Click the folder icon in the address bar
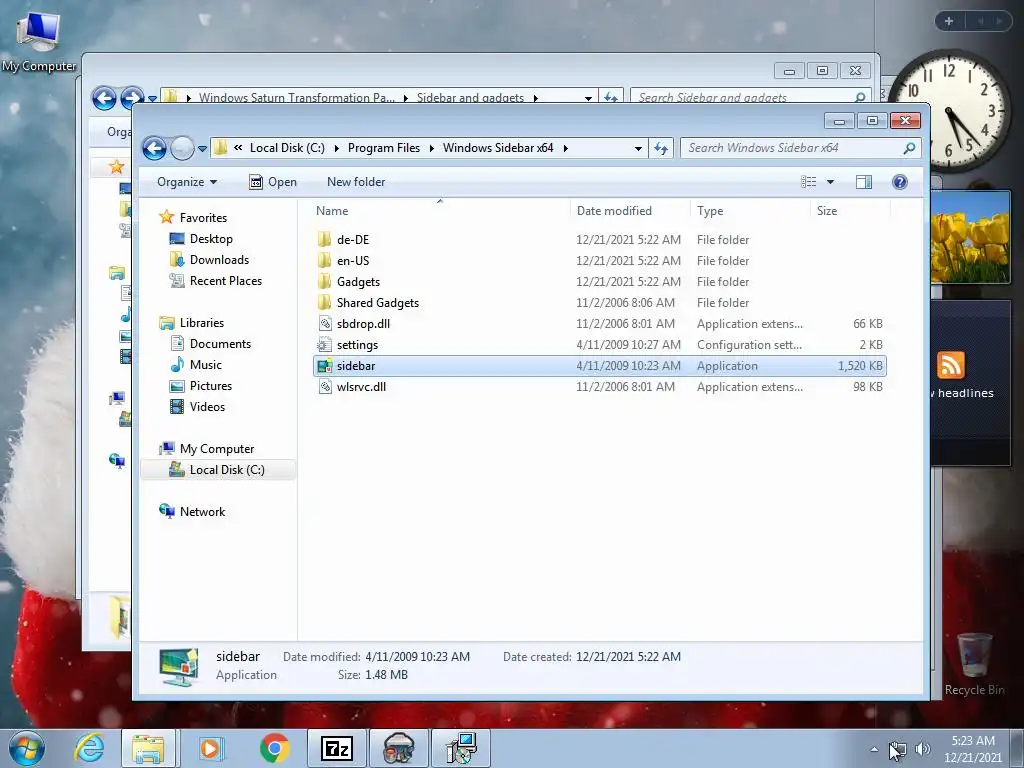Image resolution: width=1024 pixels, height=768 pixels. [221, 148]
